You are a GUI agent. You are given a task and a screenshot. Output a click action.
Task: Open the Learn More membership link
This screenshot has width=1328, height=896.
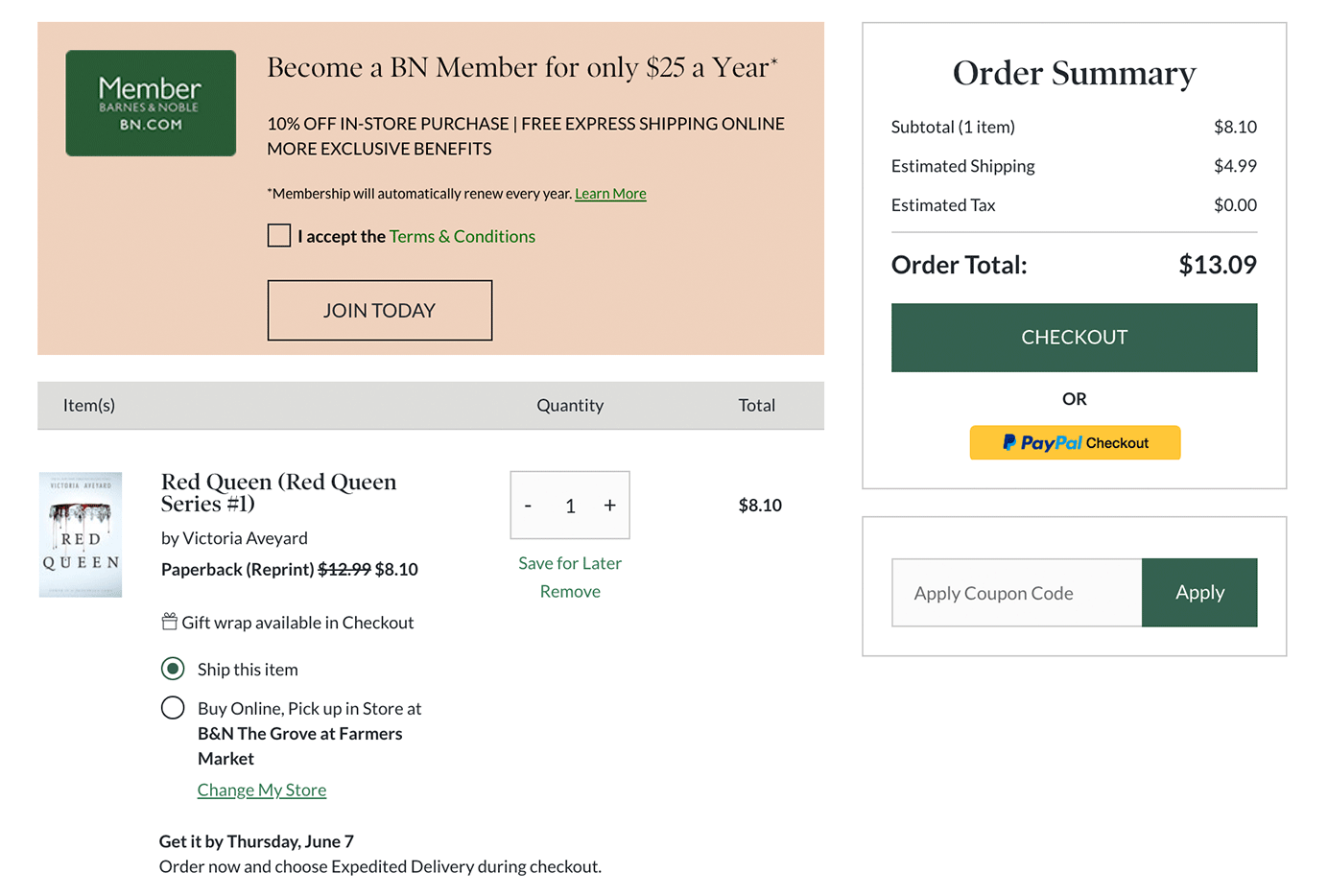click(x=610, y=194)
